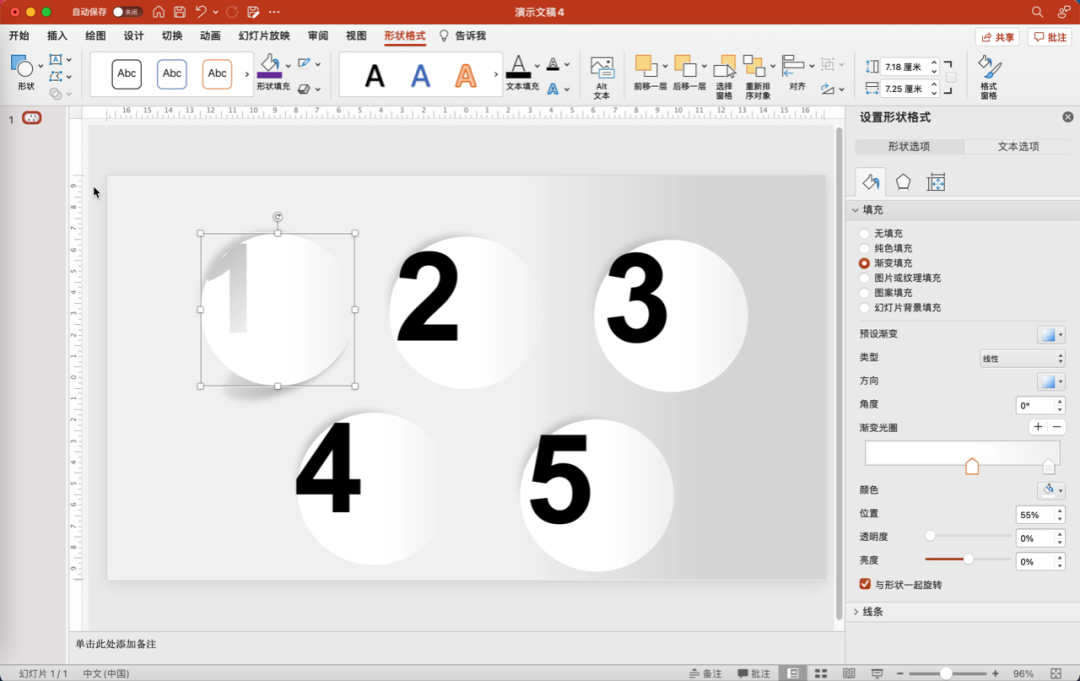Switch to normal view in status bar
Viewport: 1080px width, 681px height.
point(793,673)
